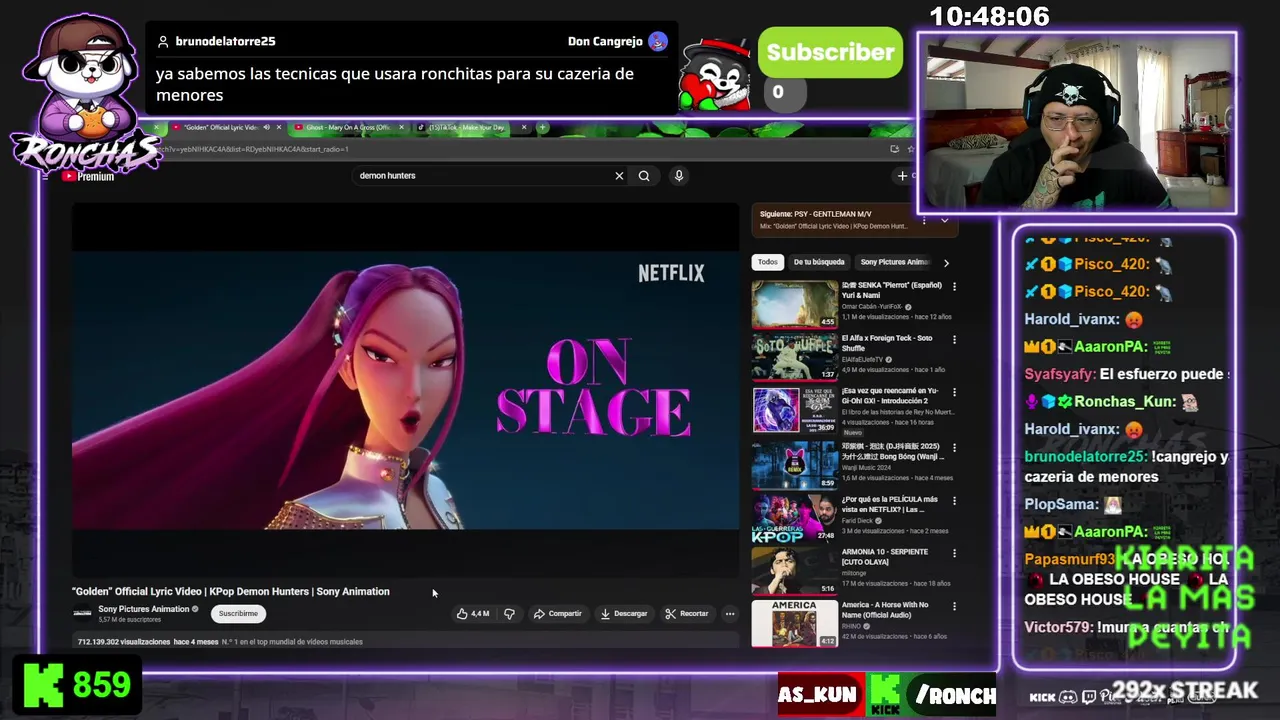Expand the mix playlist panel chevron

tap(944, 220)
